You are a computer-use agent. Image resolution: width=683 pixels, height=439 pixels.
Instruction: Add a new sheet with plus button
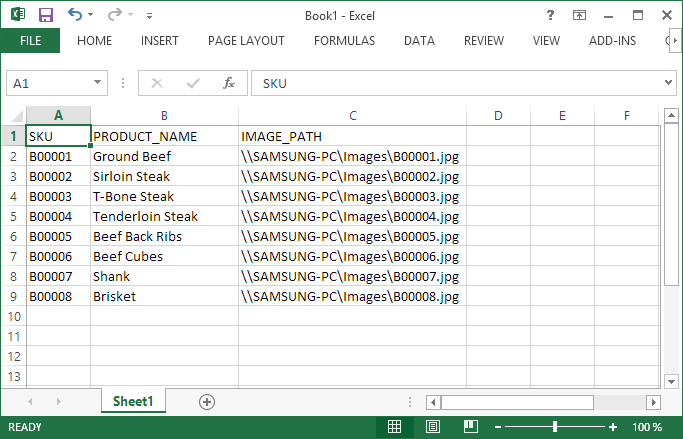click(x=207, y=401)
